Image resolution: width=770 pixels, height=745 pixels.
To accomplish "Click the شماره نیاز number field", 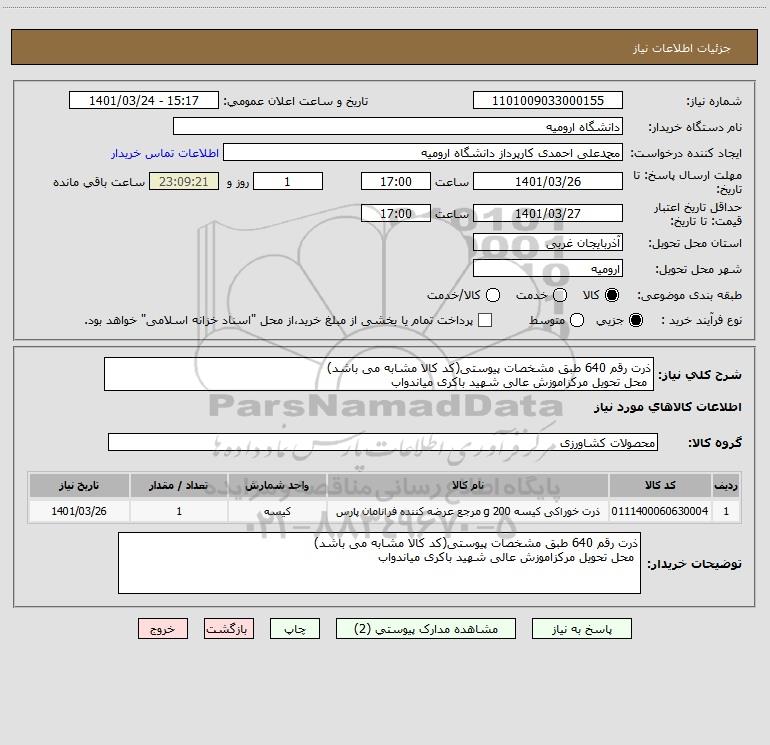I will 548,100.
